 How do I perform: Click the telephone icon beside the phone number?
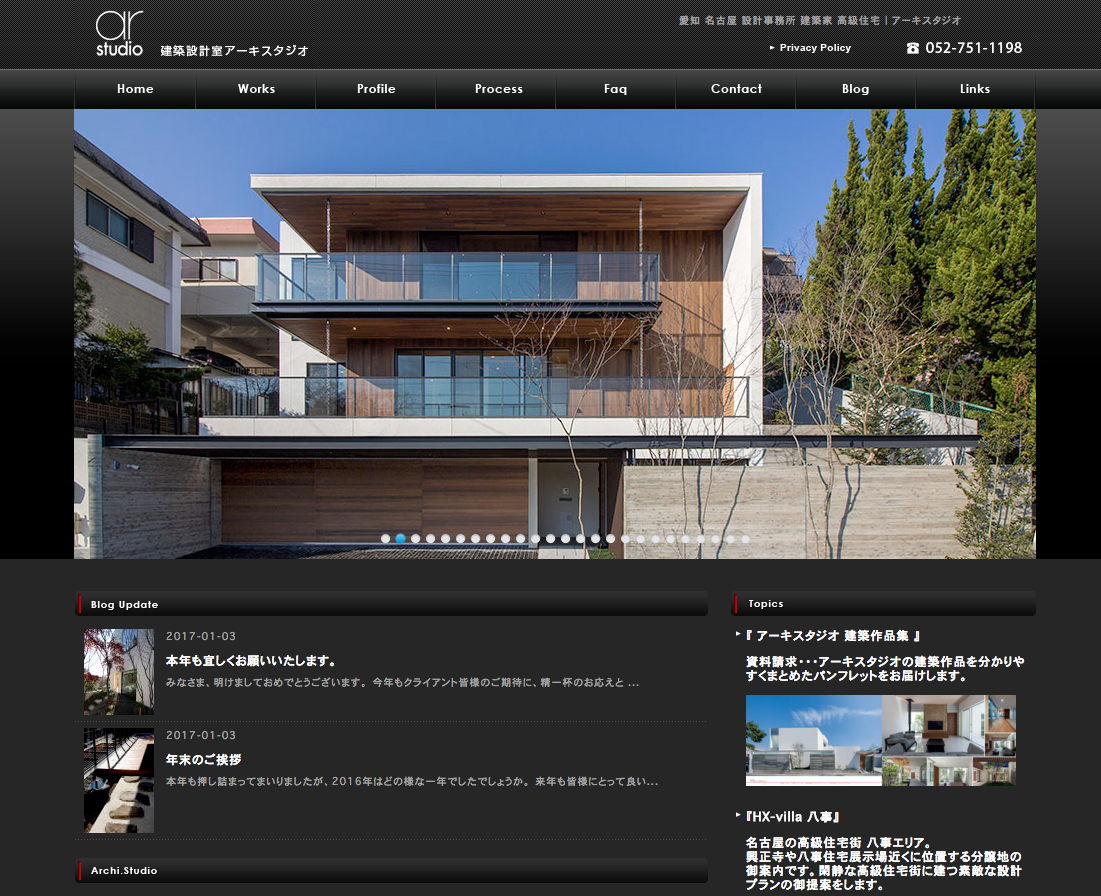(912, 48)
